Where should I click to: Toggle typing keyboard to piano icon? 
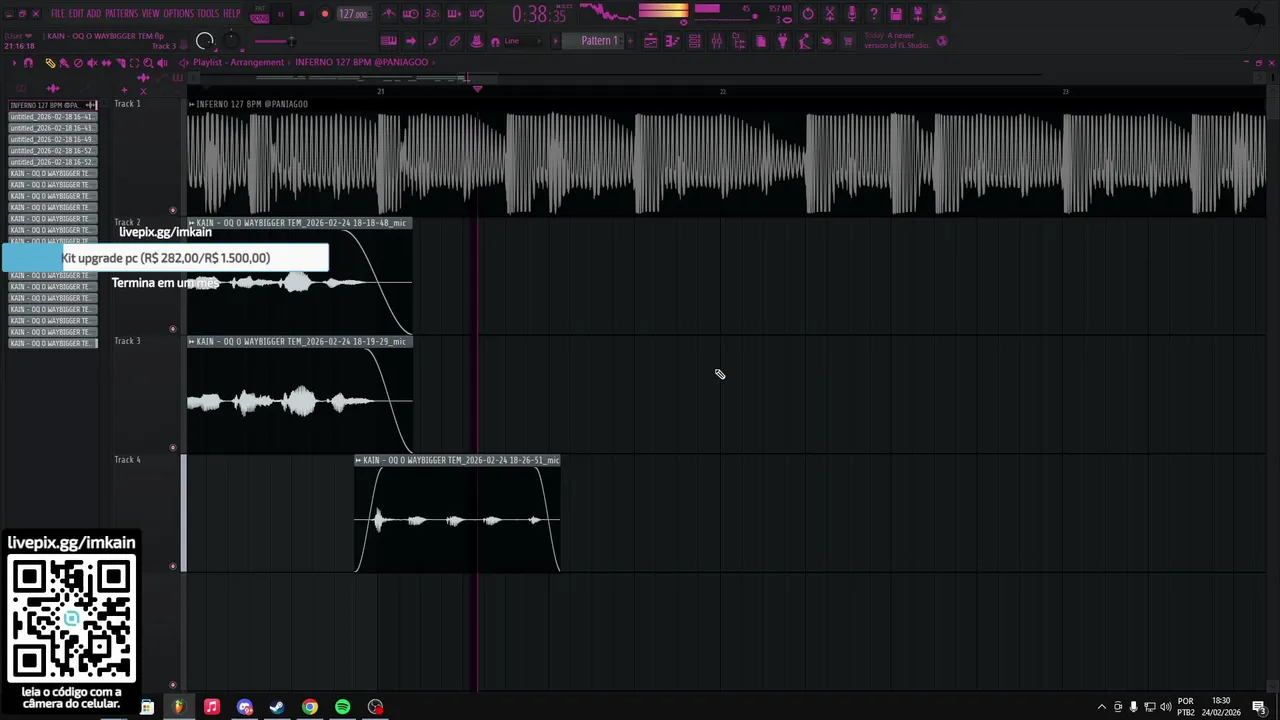388,41
